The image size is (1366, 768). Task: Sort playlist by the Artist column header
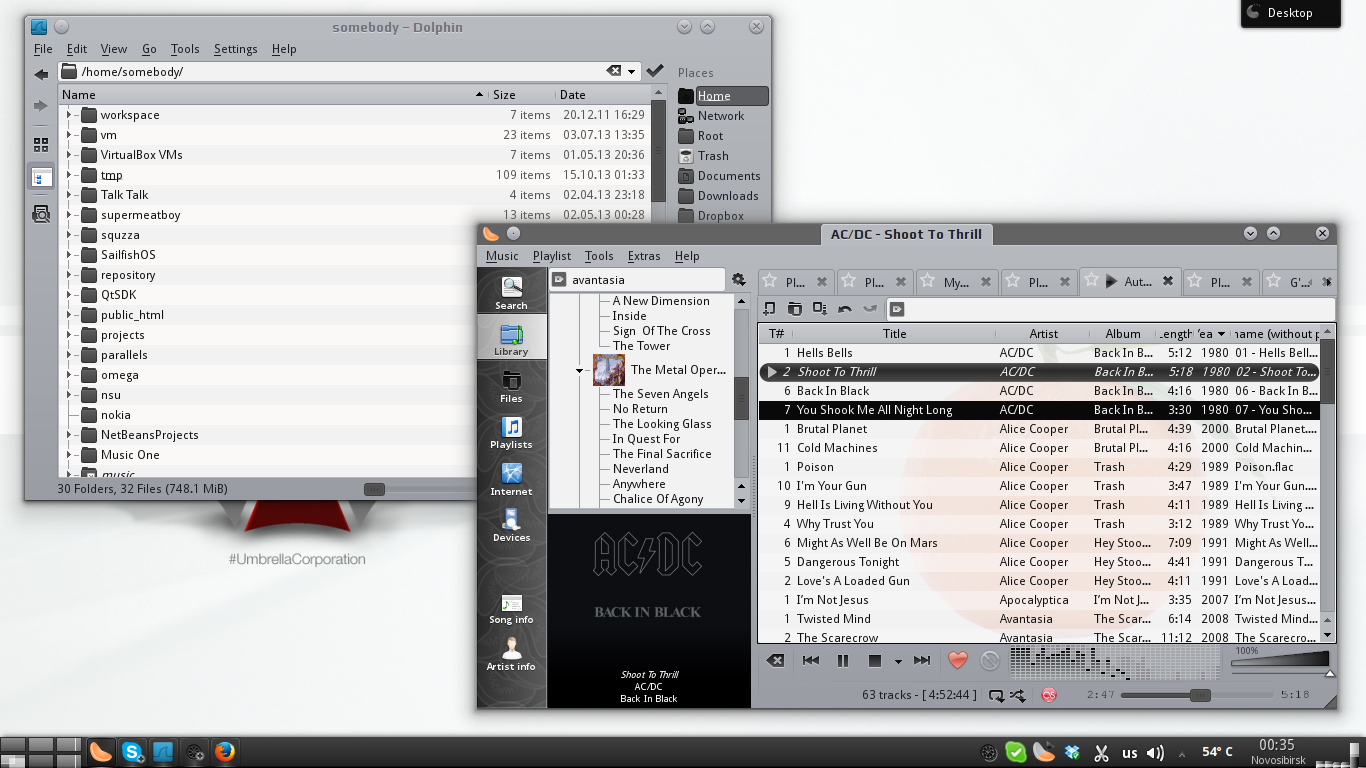[1043, 334]
